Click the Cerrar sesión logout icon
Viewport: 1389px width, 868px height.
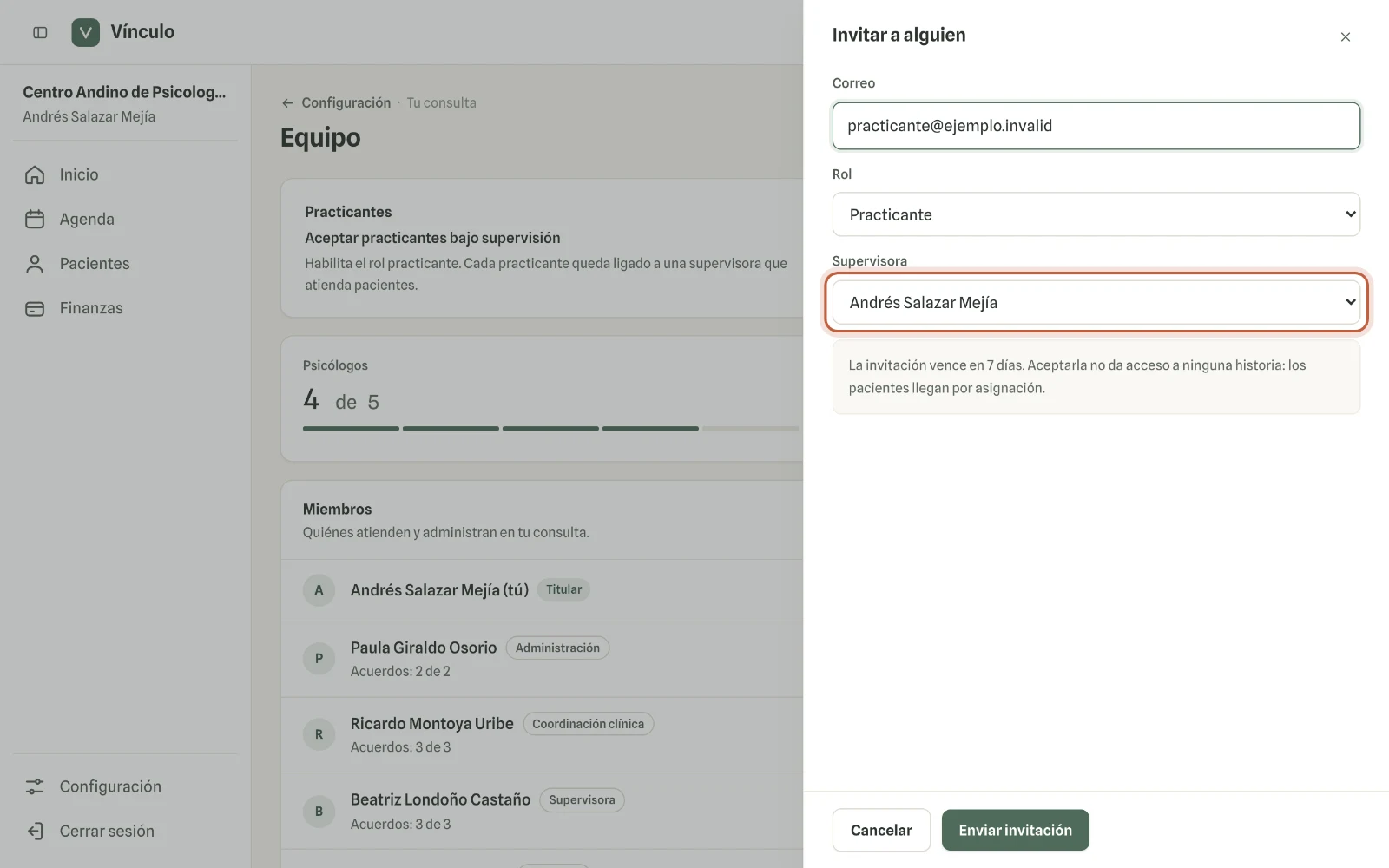35,831
